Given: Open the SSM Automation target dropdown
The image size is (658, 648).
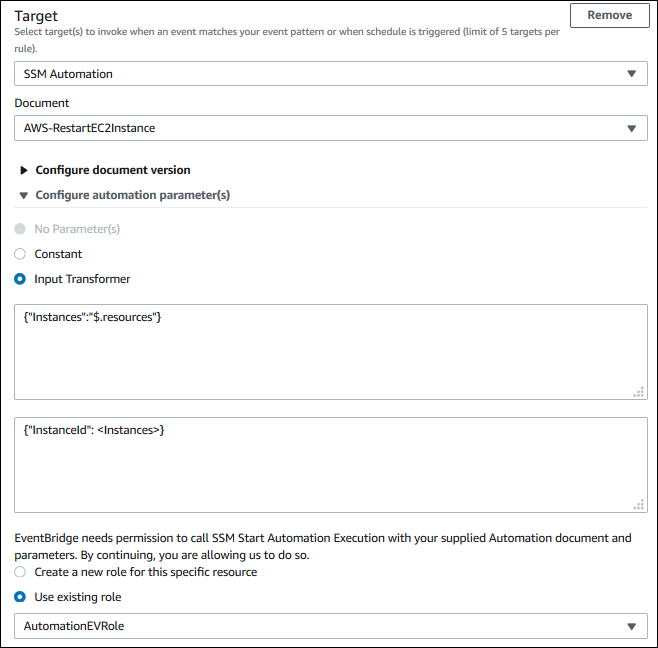Looking at the screenshot, I should [x=320, y=74].
